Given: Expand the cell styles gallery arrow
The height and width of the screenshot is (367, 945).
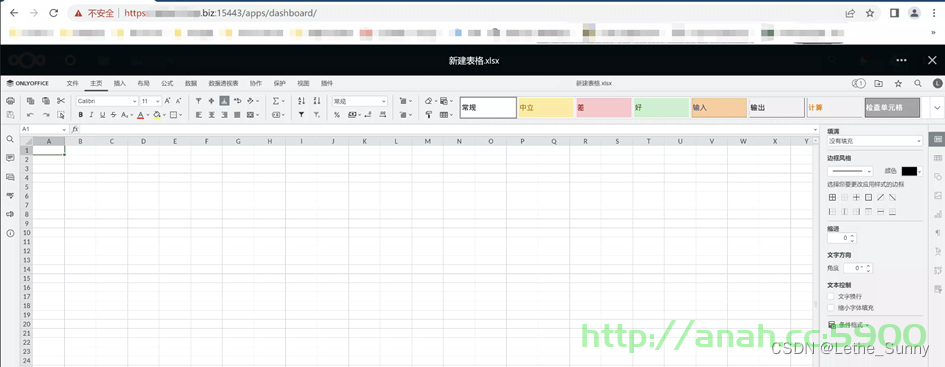Looking at the screenshot, I should [x=937, y=108].
